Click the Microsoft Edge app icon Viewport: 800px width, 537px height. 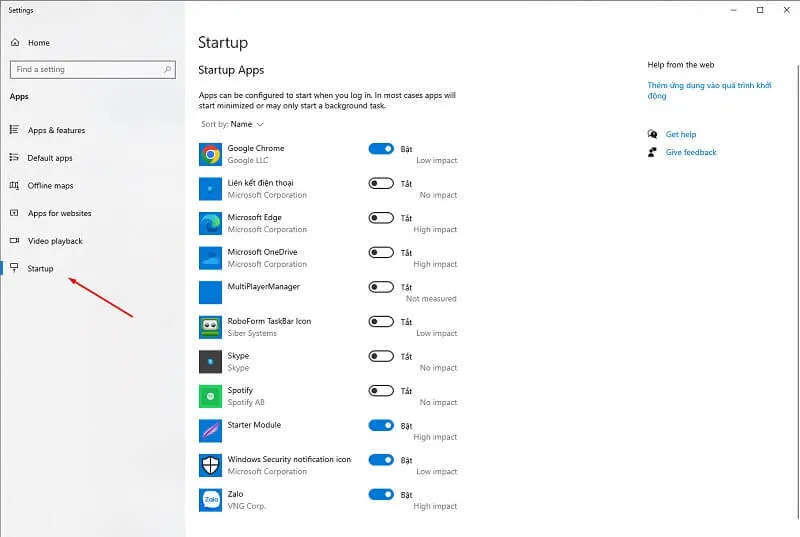click(210, 223)
